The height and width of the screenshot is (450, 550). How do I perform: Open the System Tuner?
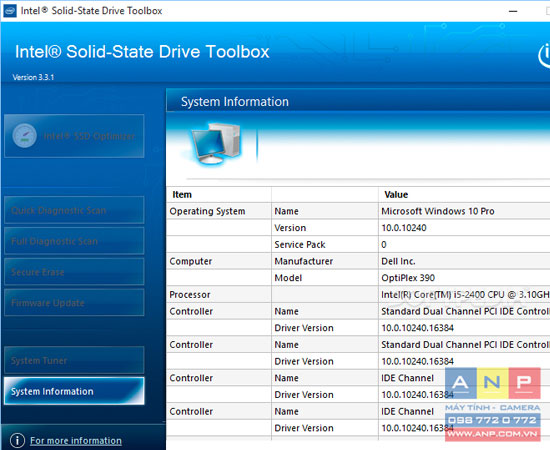(x=74, y=360)
